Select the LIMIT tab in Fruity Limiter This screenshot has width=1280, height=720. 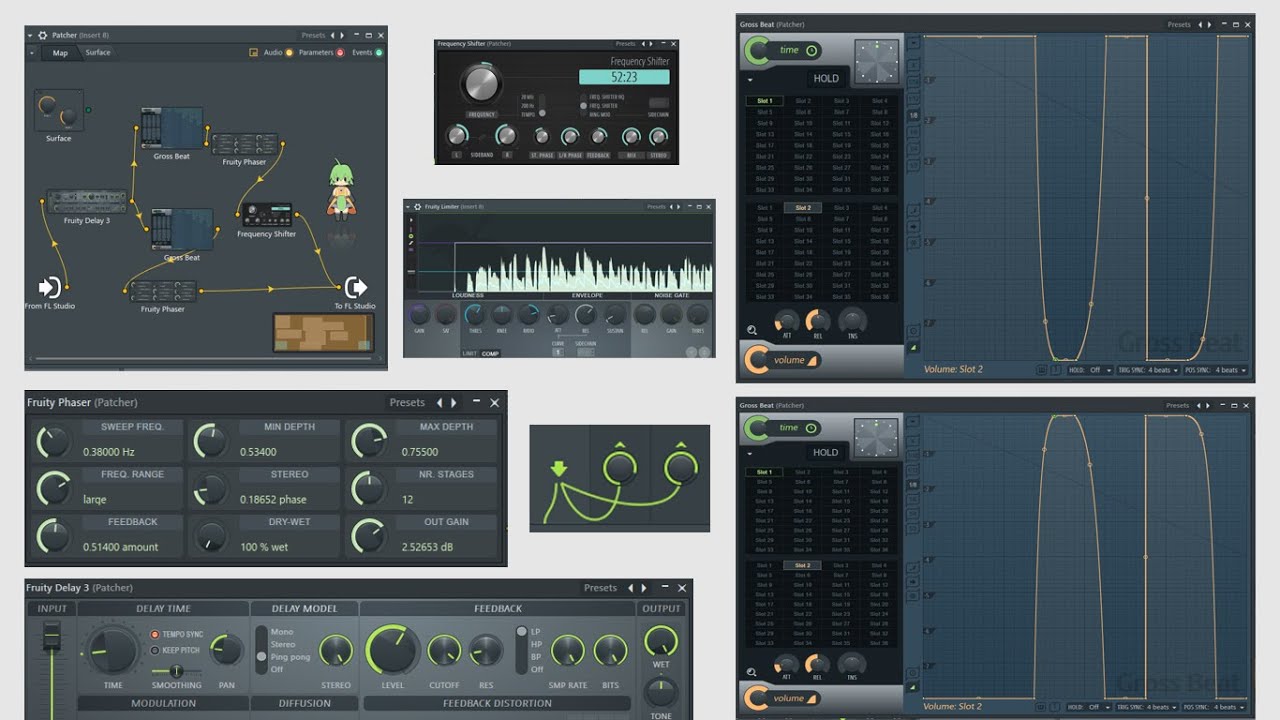click(x=470, y=353)
